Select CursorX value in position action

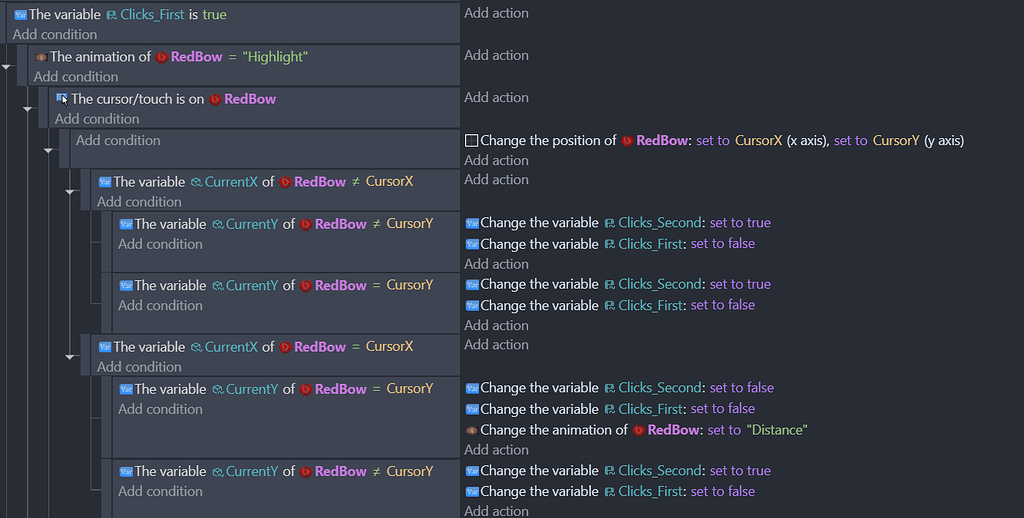coord(758,140)
